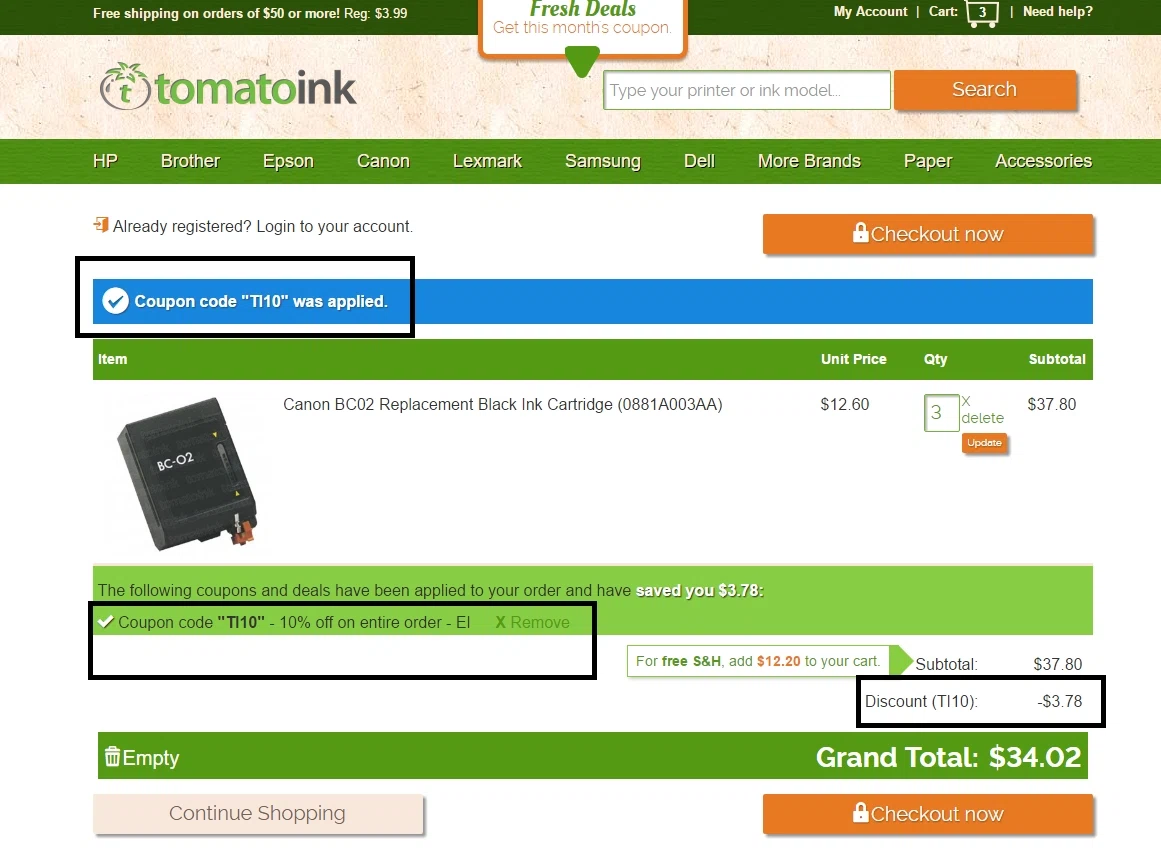Viewport: 1161px width, 851px height.
Task: Click the blue checkmark icon in coupon banner
Action: click(116, 301)
